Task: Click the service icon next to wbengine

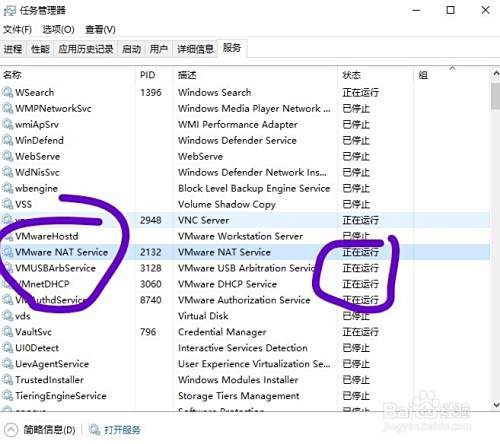Action: 8,188
